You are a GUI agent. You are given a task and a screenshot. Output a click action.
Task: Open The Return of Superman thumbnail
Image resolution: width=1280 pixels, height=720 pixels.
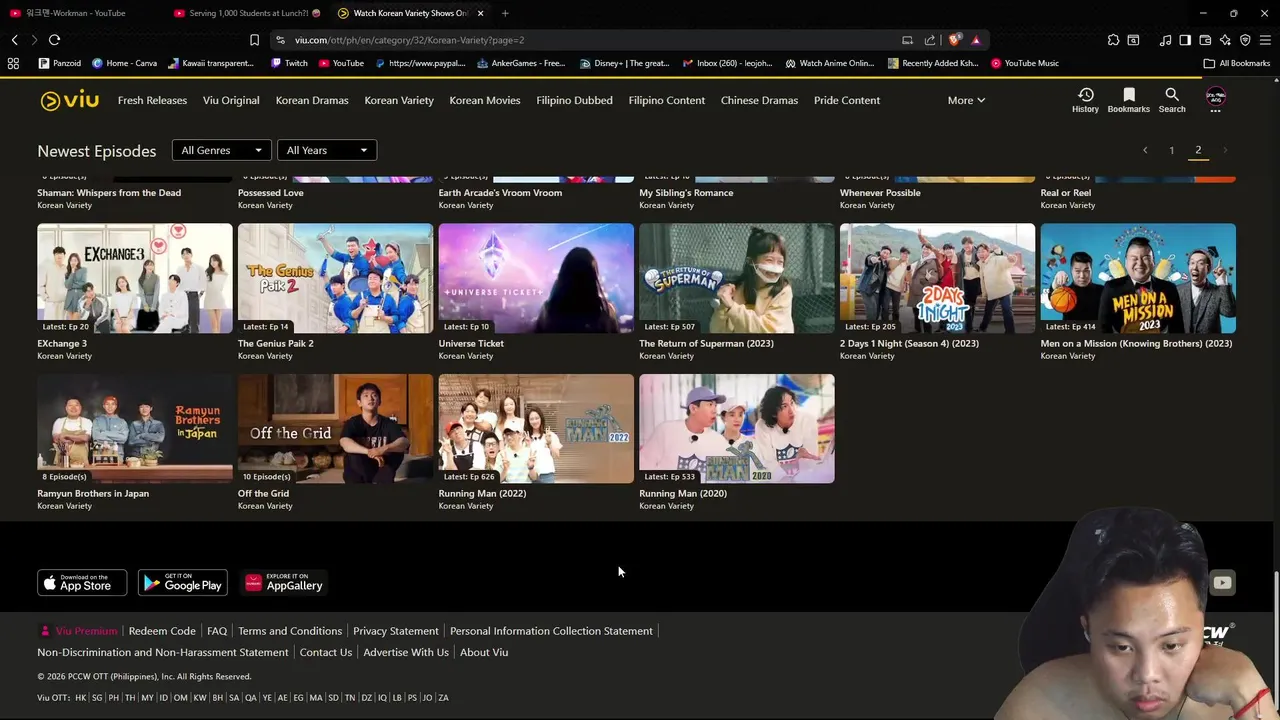coord(737,278)
